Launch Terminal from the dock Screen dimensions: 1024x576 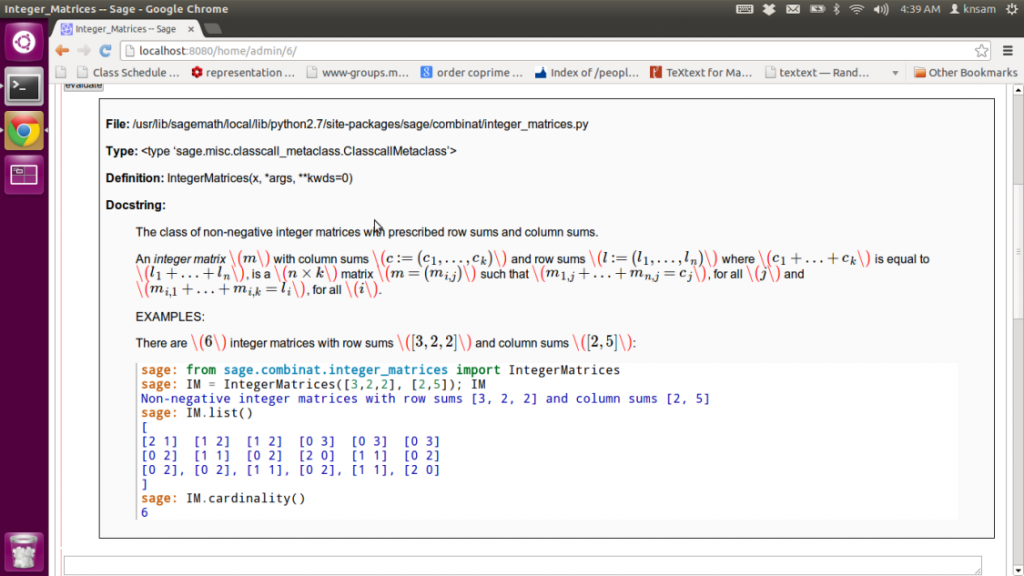click(x=24, y=87)
